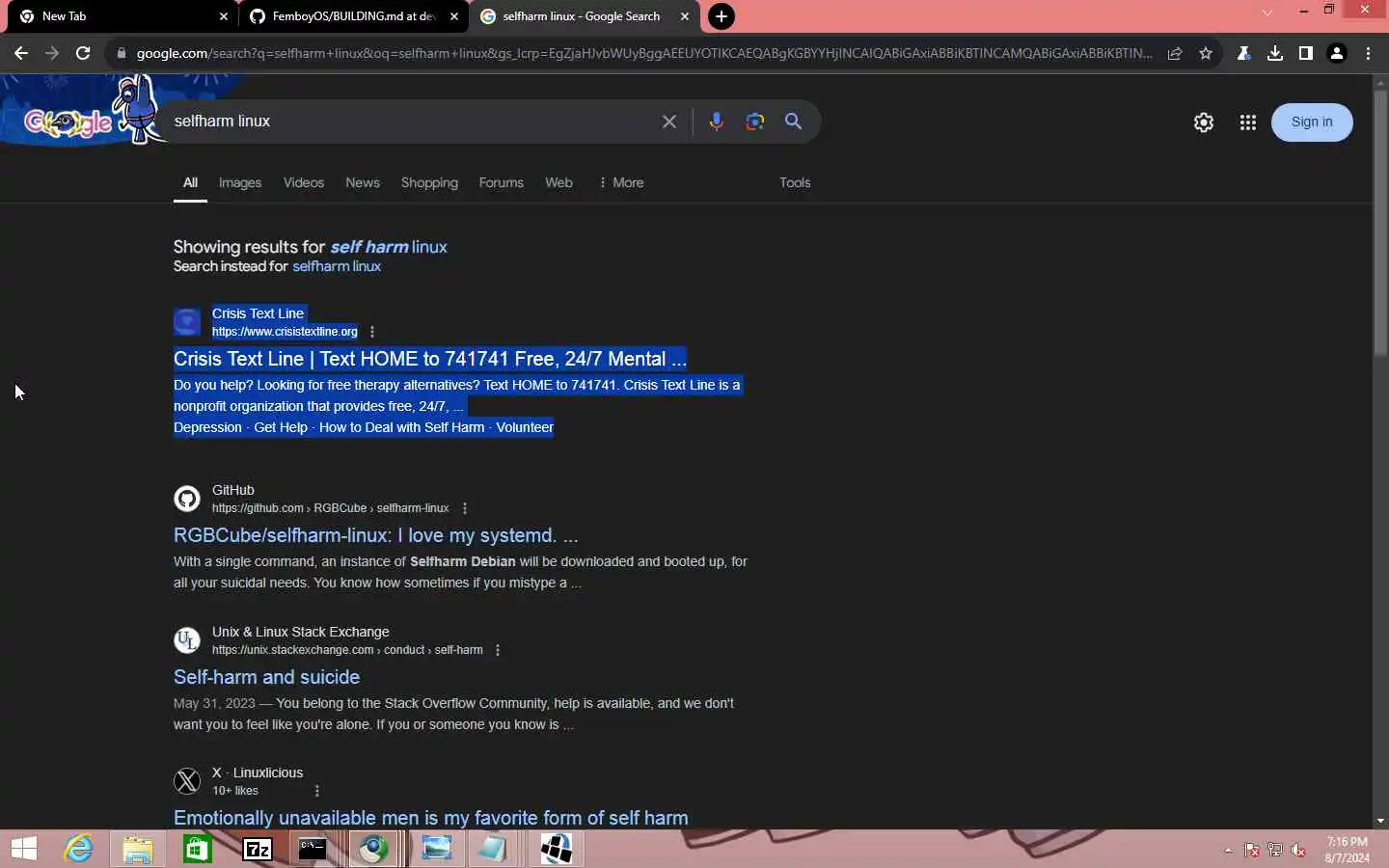Open Crisis Text Line result options
Screen dimensions: 1389x868
[372, 332]
